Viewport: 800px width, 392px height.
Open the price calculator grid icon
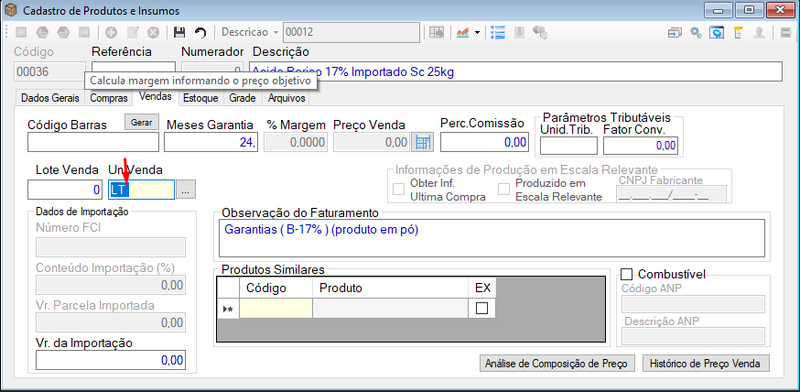[x=423, y=143]
